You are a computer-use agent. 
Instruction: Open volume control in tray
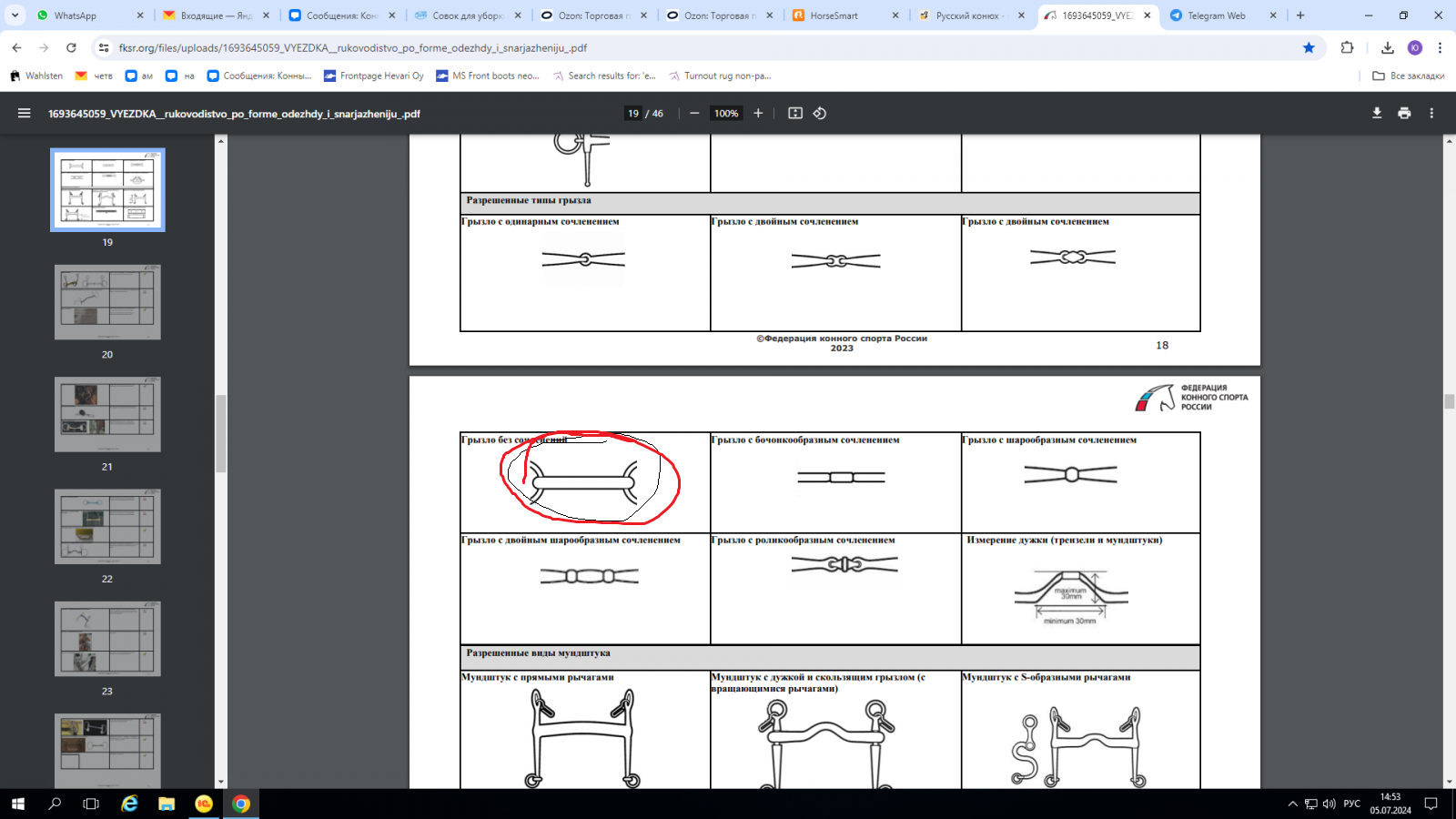[x=1330, y=804]
